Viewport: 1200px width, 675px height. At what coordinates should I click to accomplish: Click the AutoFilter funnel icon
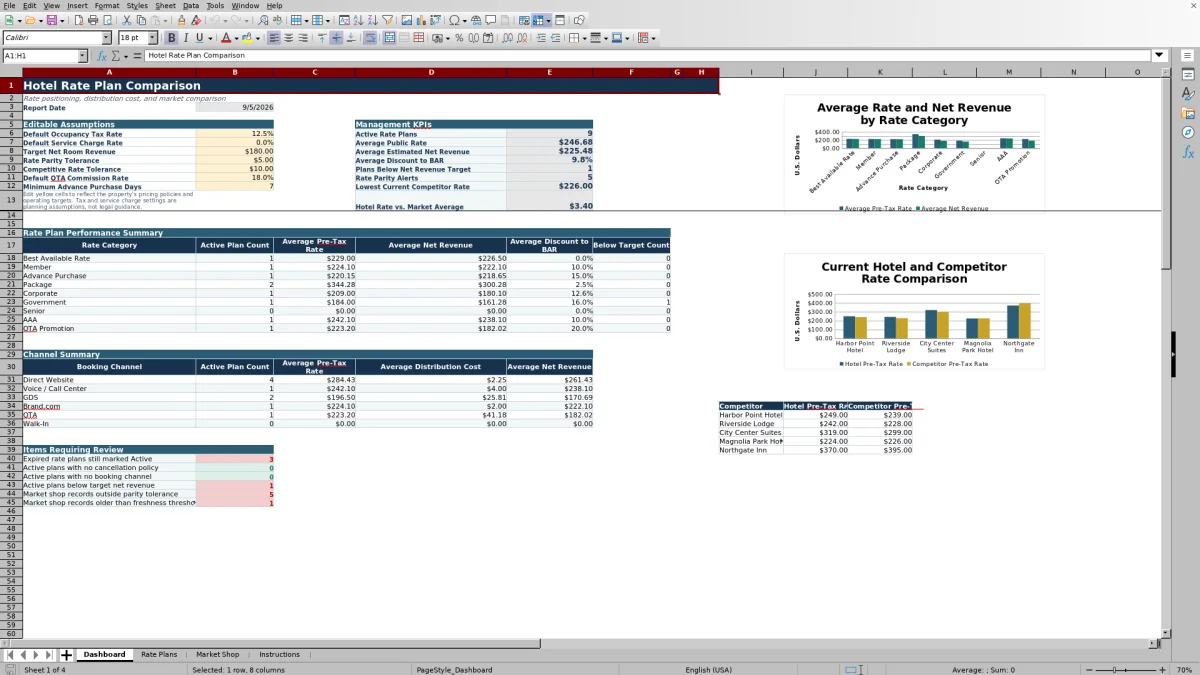click(x=387, y=20)
